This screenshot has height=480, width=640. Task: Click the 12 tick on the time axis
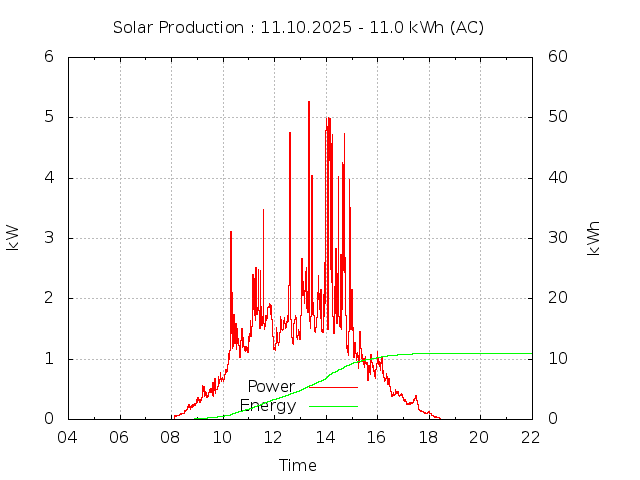(x=274, y=437)
